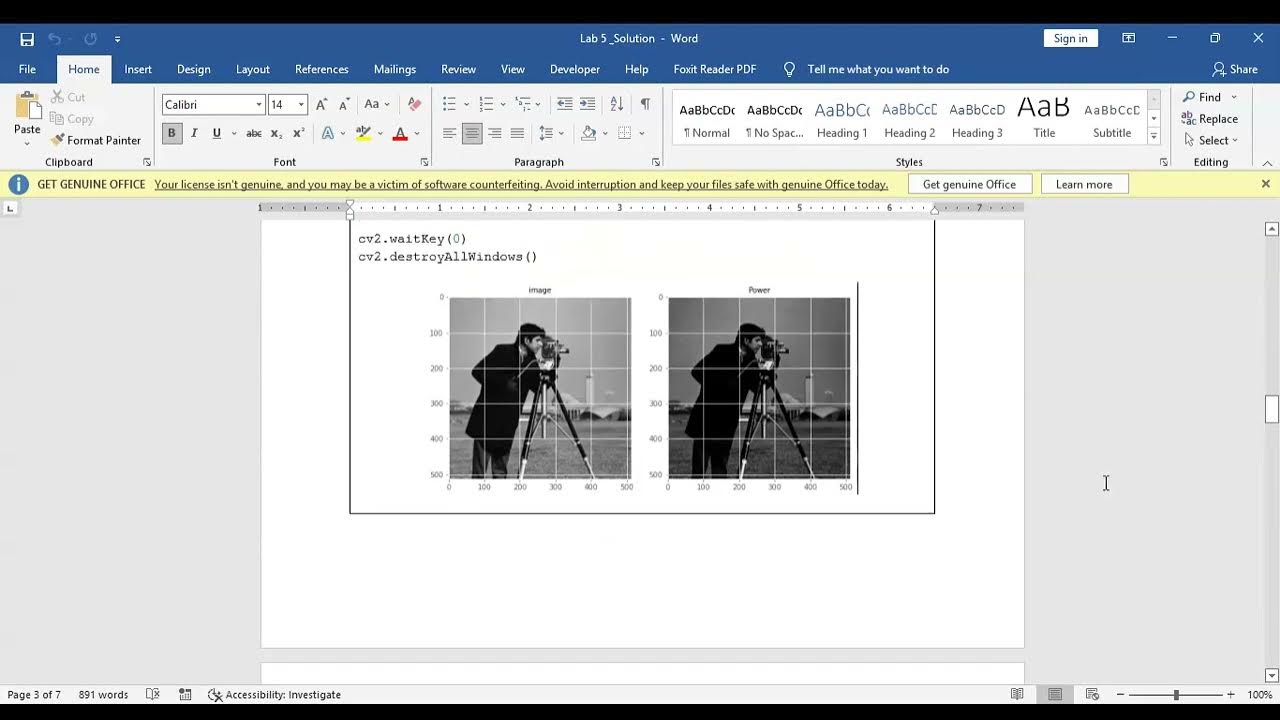Expand the Bullets list dropdown

(466, 104)
